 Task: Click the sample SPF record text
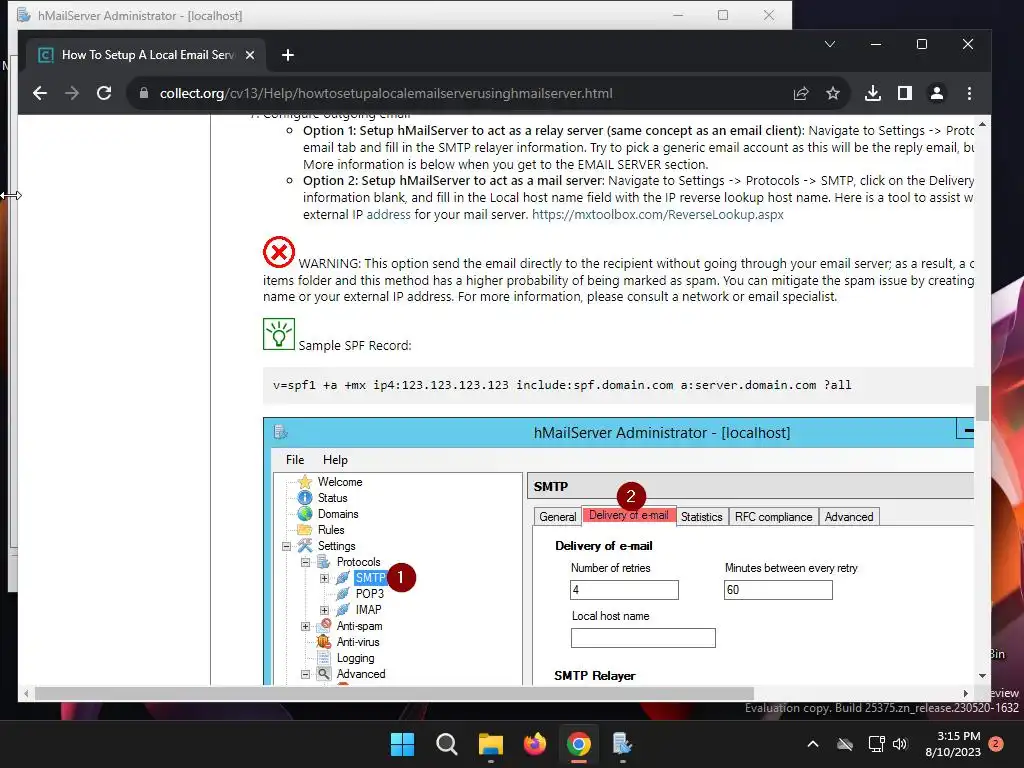pyautogui.click(x=562, y=385)
